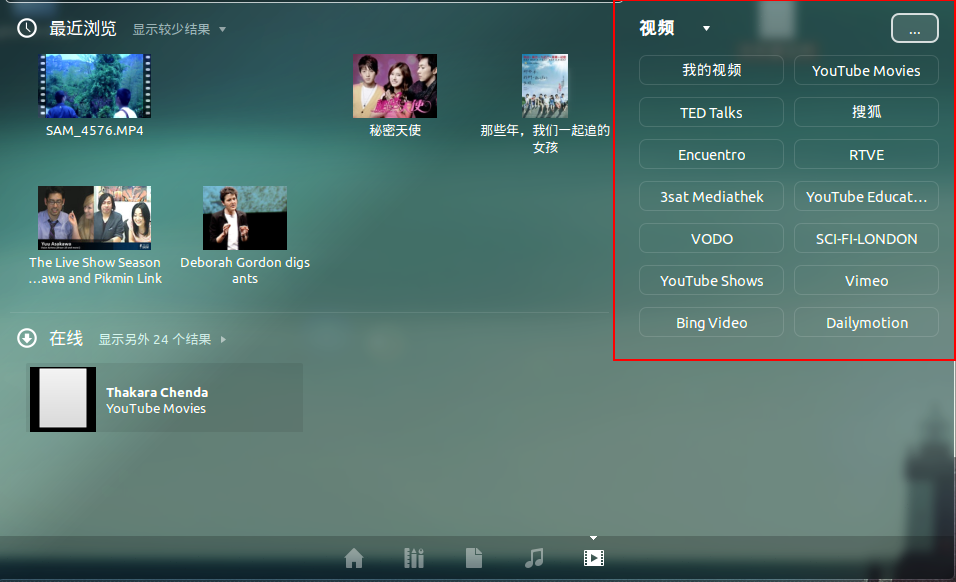Enable the 3sat Mediathek filter

pos(712,196)
